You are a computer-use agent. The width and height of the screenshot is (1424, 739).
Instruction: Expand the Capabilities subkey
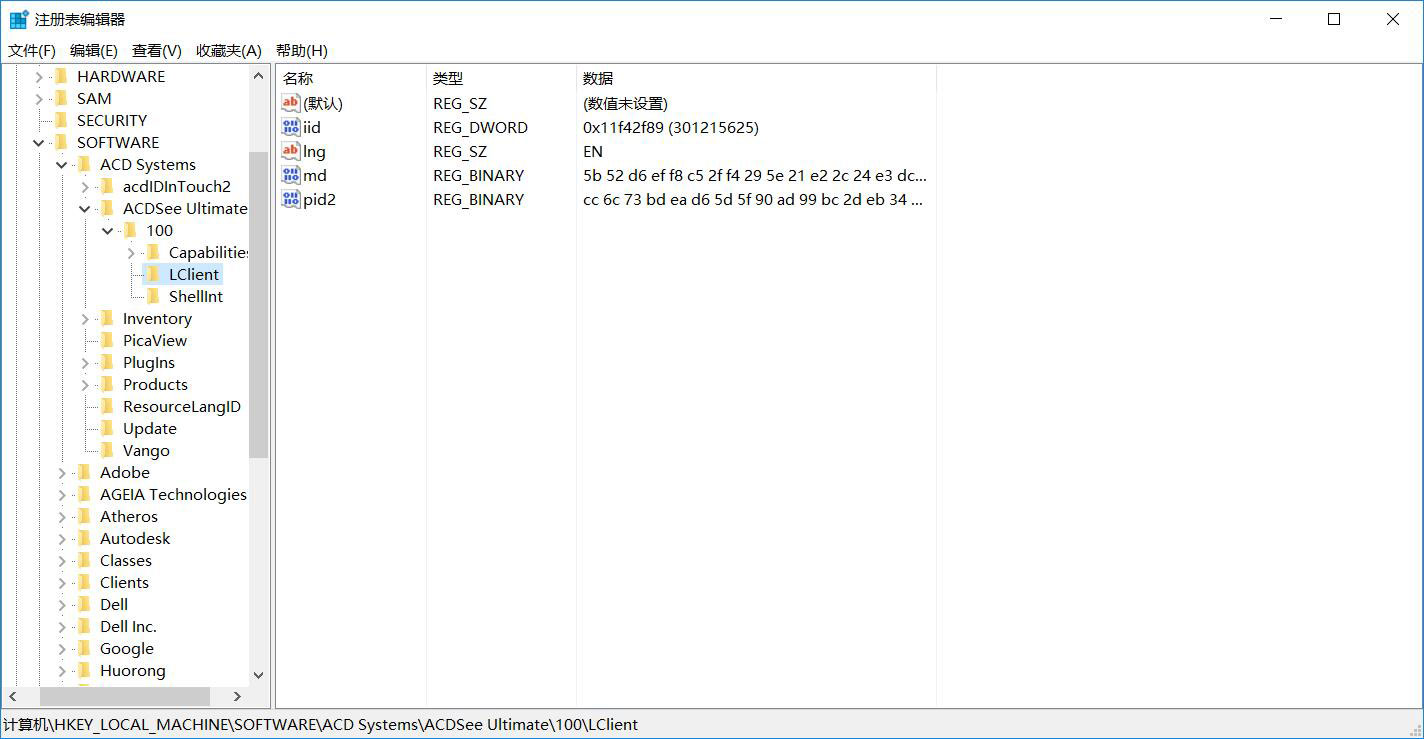pyautogui.click(x=131, y=252)
